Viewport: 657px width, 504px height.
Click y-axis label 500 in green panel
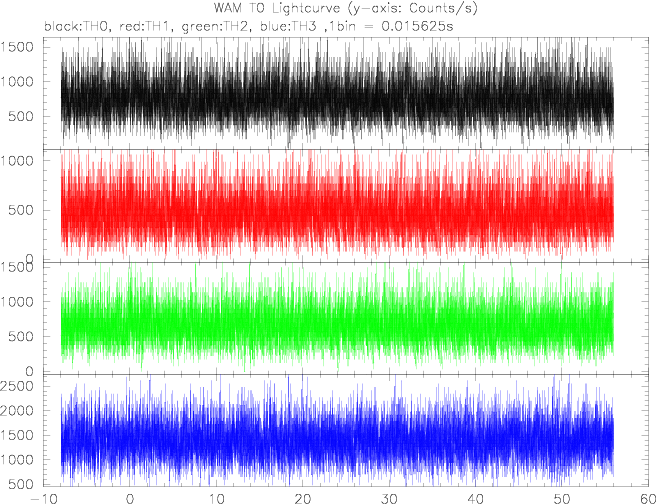click(x=23, y=336)
